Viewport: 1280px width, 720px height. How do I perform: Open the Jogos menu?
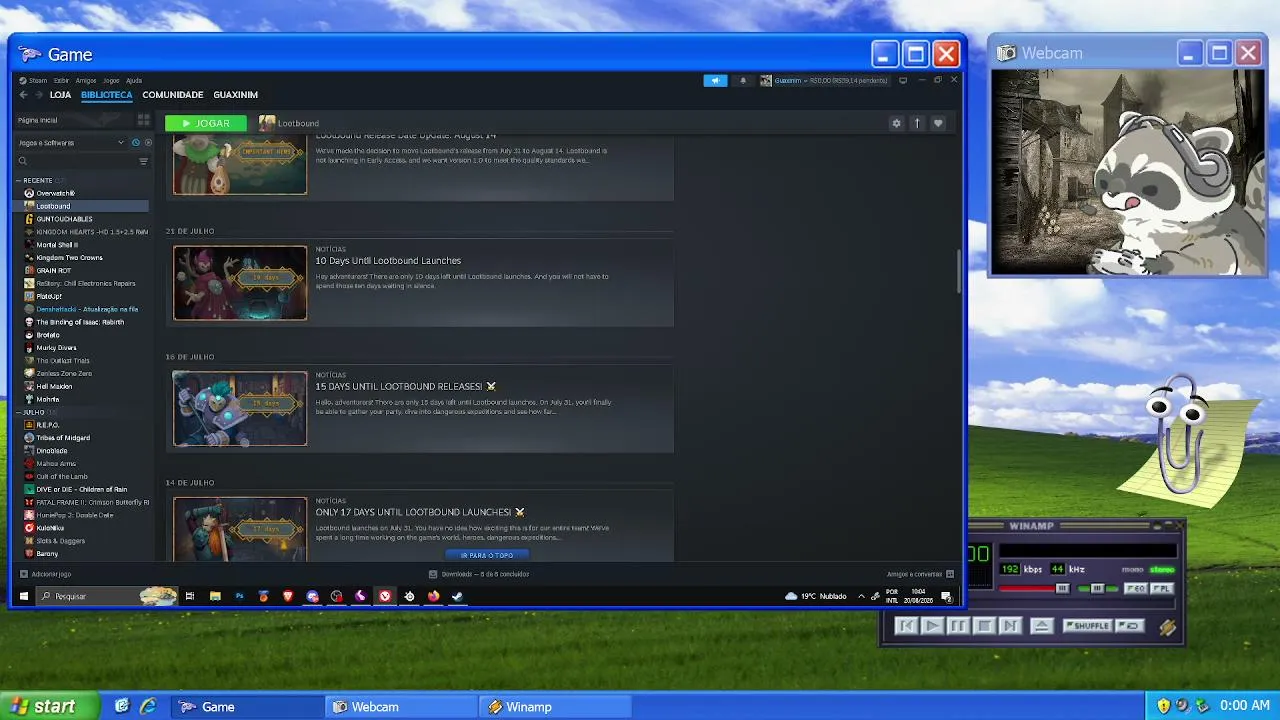click(111, 80)
